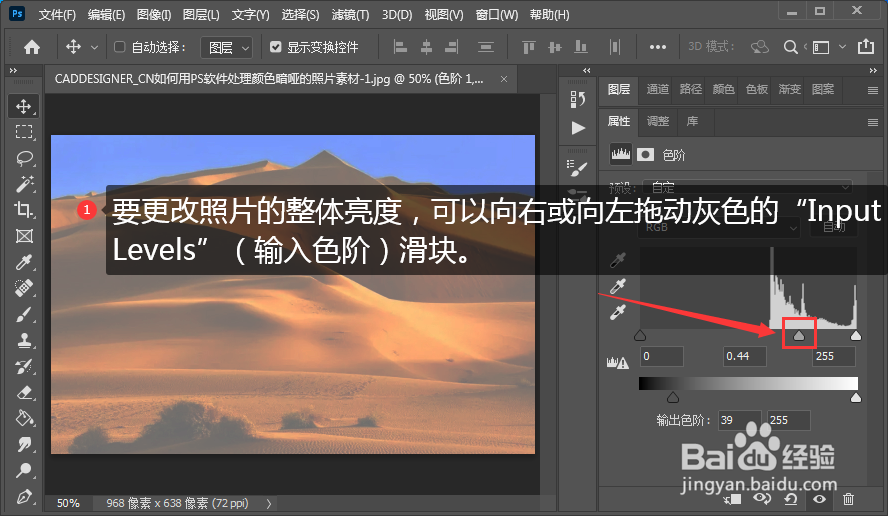Image resolution: width=888 pixels, height=516 pixels.
Task: Select the Eyedropper tool in left toolbar
Action: (24, 262)
